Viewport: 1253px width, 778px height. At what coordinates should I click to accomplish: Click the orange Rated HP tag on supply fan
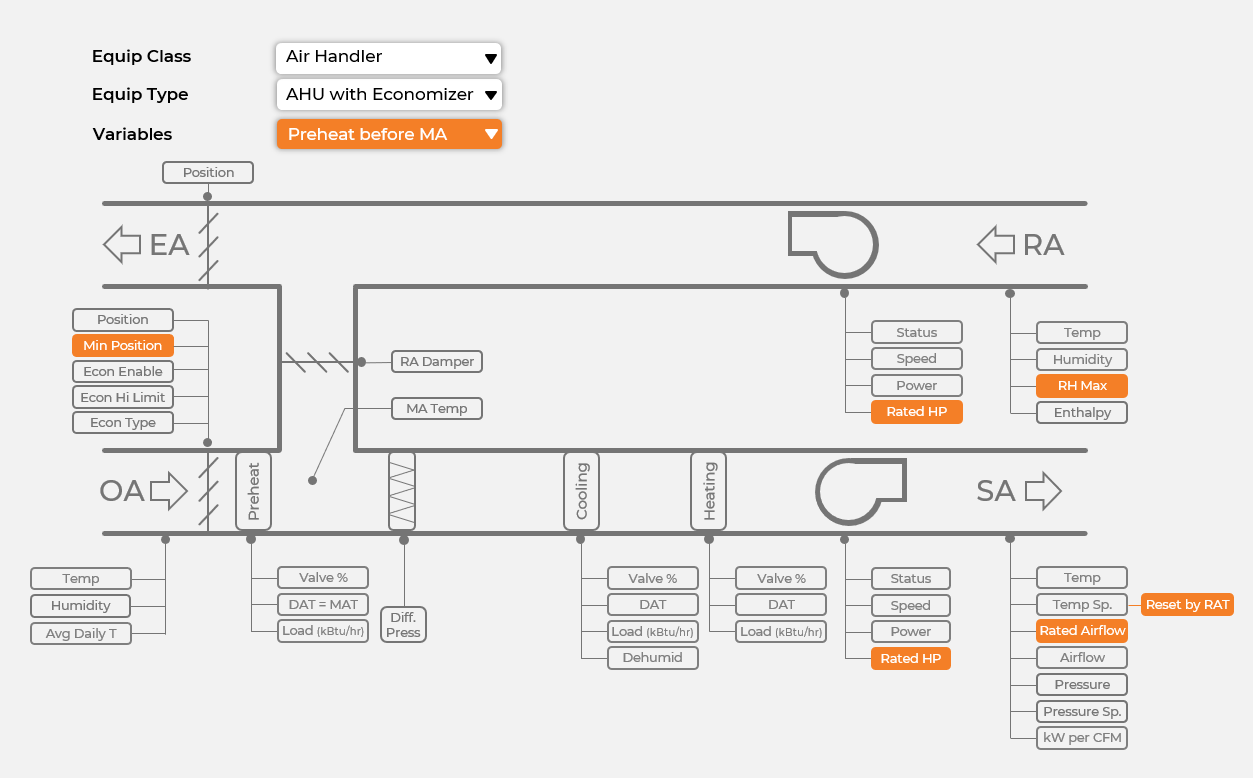click(x=910, y=658)
